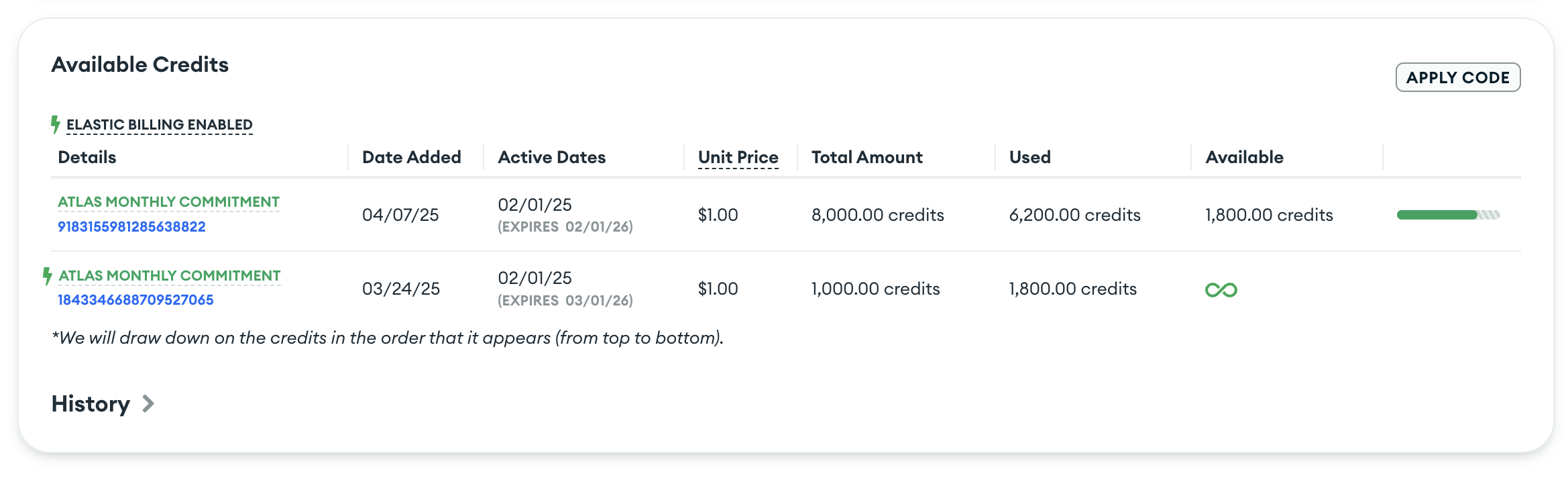
Task: Open the ATLAS MONTHLY COMMITMENT link in the first row
Action: [168, 201]
